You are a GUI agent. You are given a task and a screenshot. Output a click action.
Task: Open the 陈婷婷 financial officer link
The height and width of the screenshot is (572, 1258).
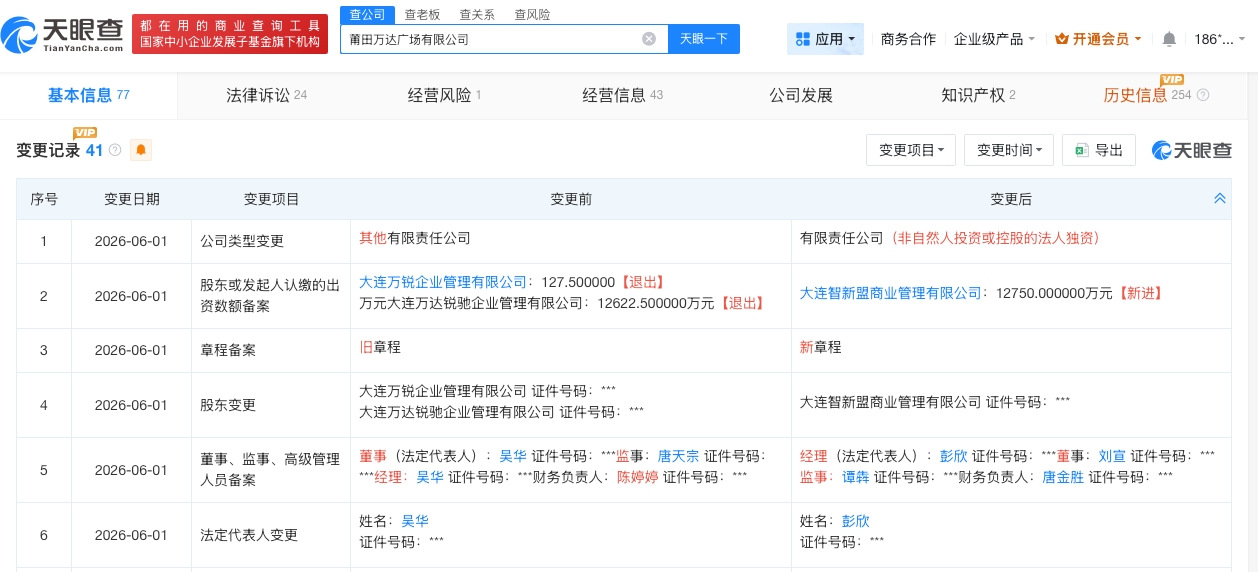637,477
